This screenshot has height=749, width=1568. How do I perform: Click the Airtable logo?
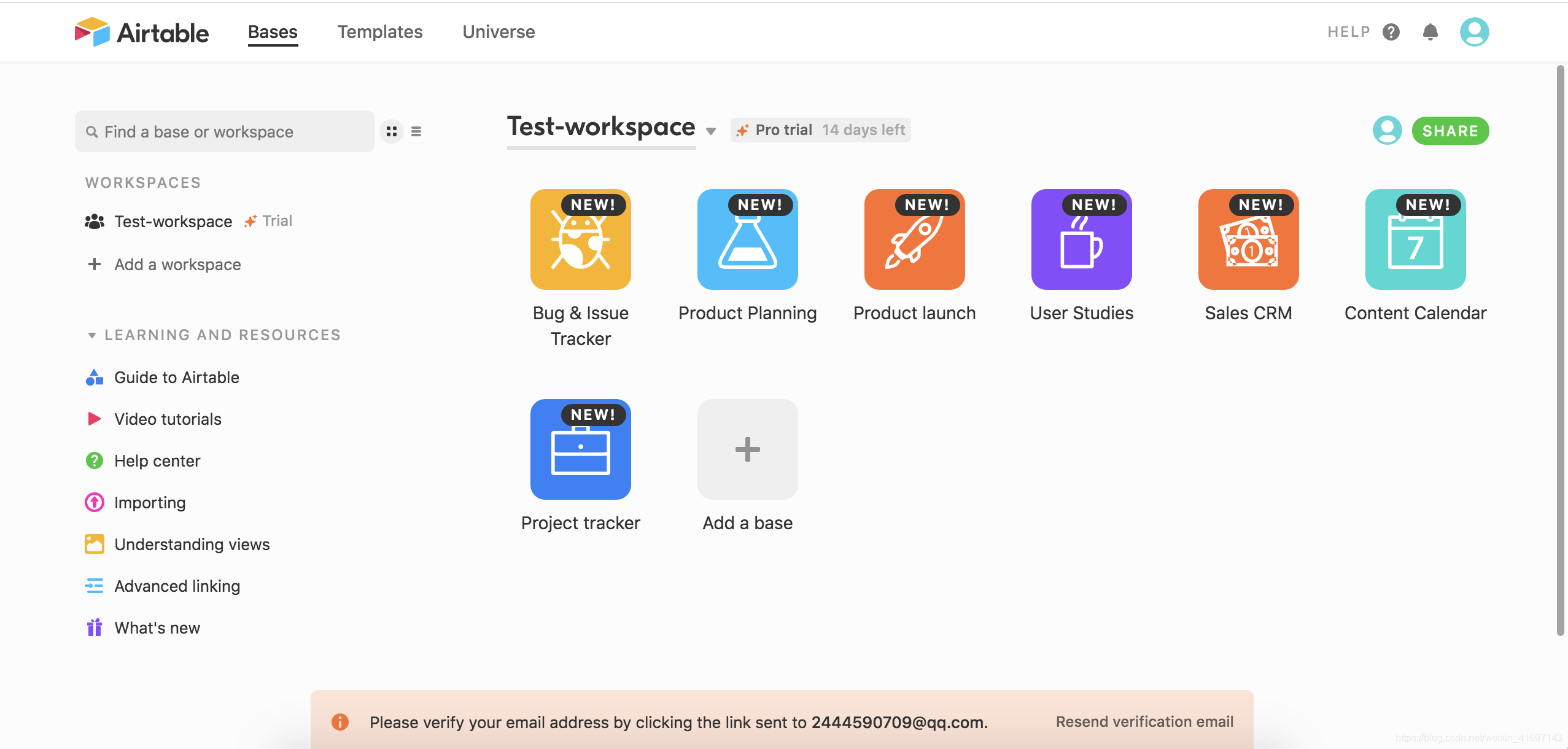coord(141,32)
